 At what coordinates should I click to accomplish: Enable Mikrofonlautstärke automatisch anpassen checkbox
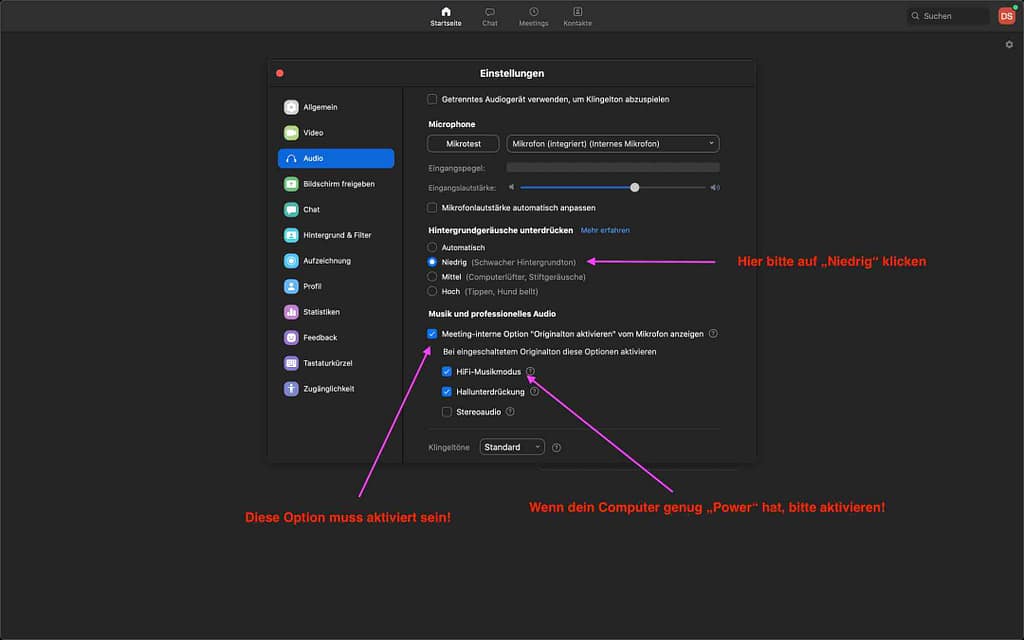432,208
